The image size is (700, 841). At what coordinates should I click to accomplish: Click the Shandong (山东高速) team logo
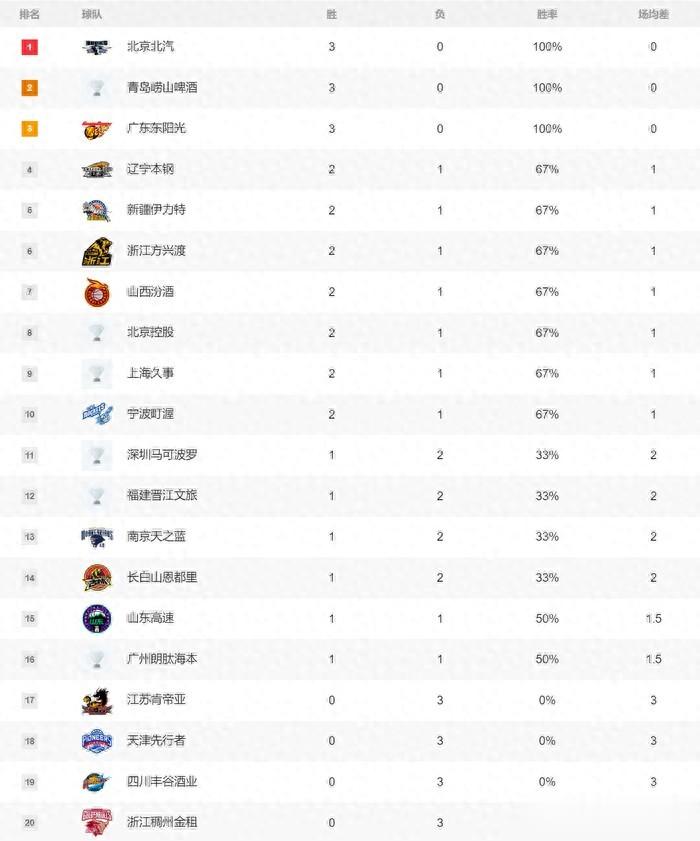pos(97,618)
